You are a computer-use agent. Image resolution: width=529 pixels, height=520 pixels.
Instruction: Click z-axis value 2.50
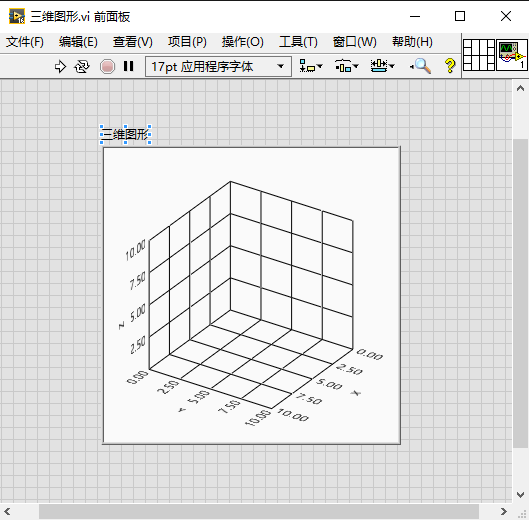138,345
